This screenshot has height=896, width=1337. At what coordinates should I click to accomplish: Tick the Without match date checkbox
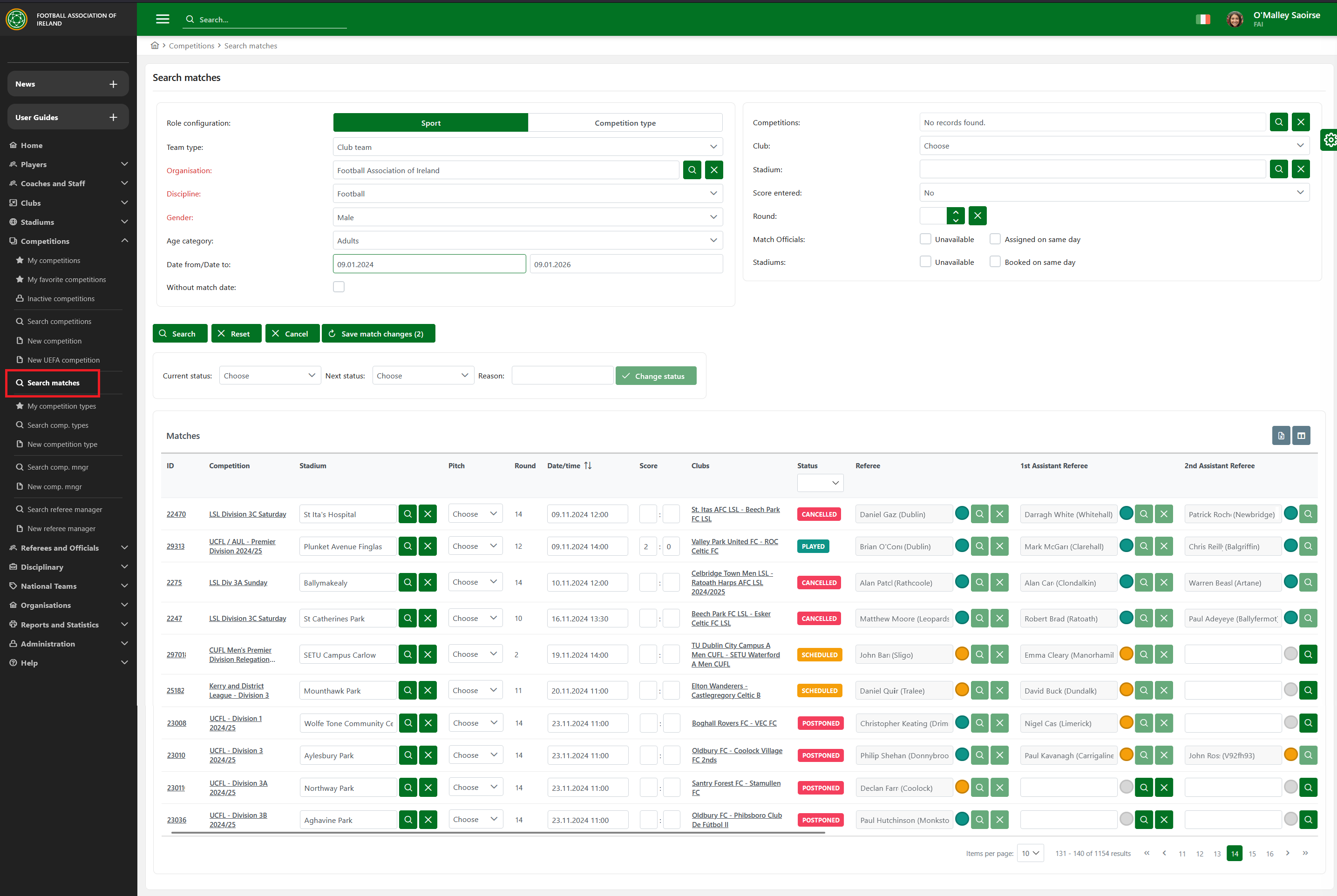point(339,287)
